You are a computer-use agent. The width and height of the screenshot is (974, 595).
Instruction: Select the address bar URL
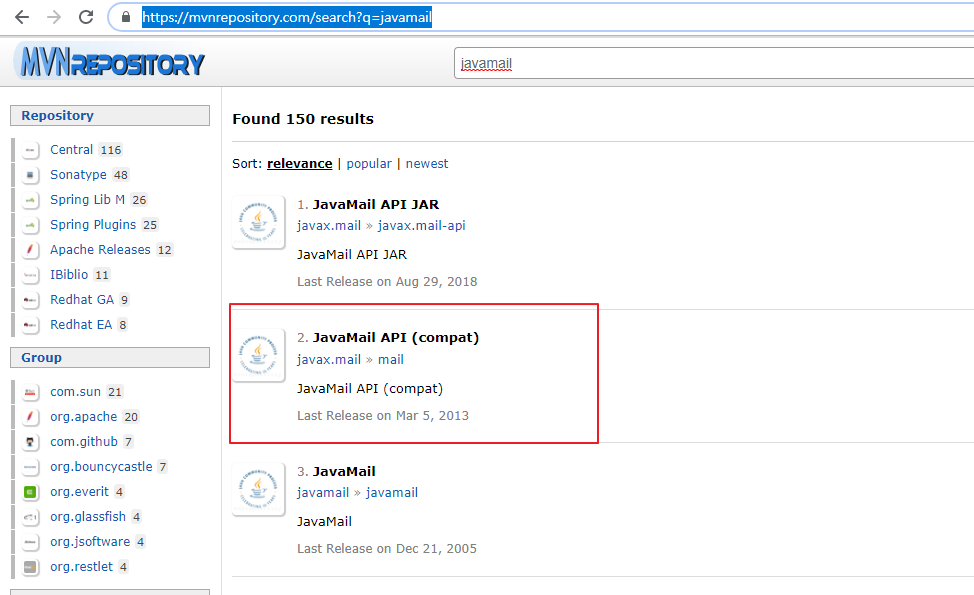(x=287, y=17)
